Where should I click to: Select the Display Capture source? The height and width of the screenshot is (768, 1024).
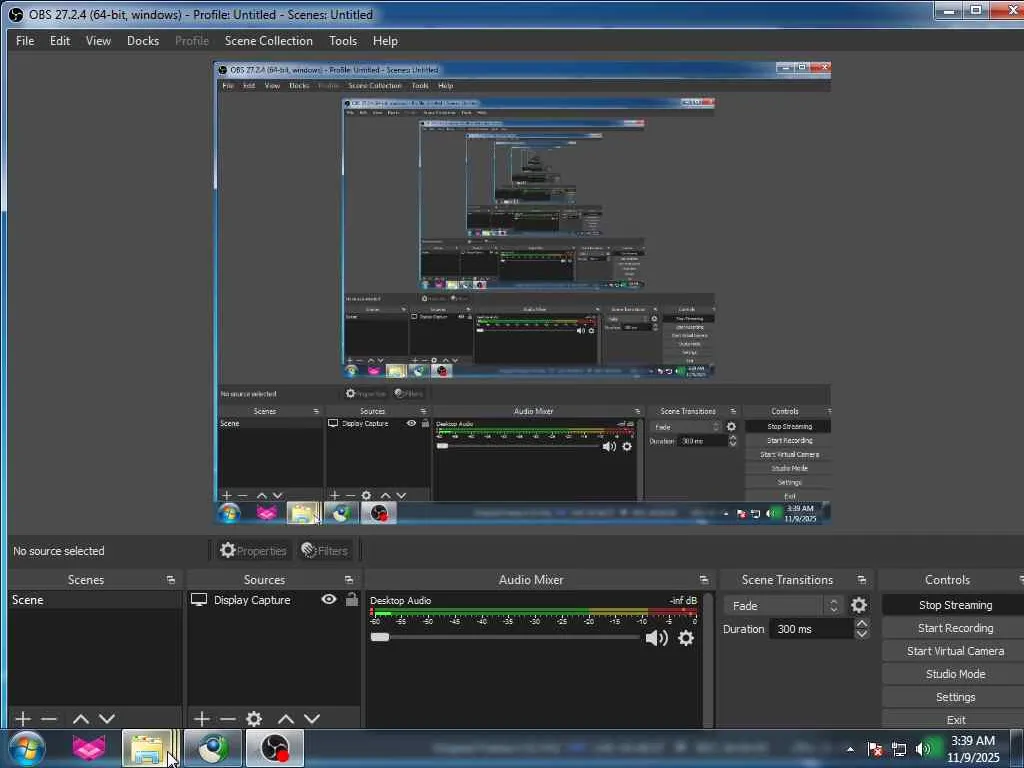coord(251,600)
